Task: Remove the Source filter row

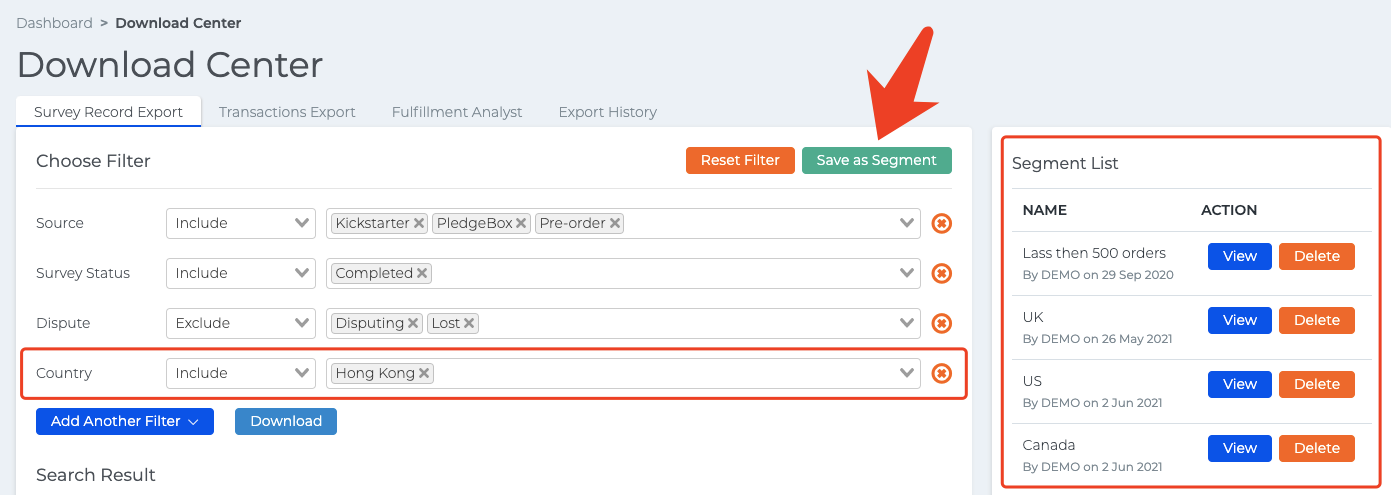Action: click(941, 223)
